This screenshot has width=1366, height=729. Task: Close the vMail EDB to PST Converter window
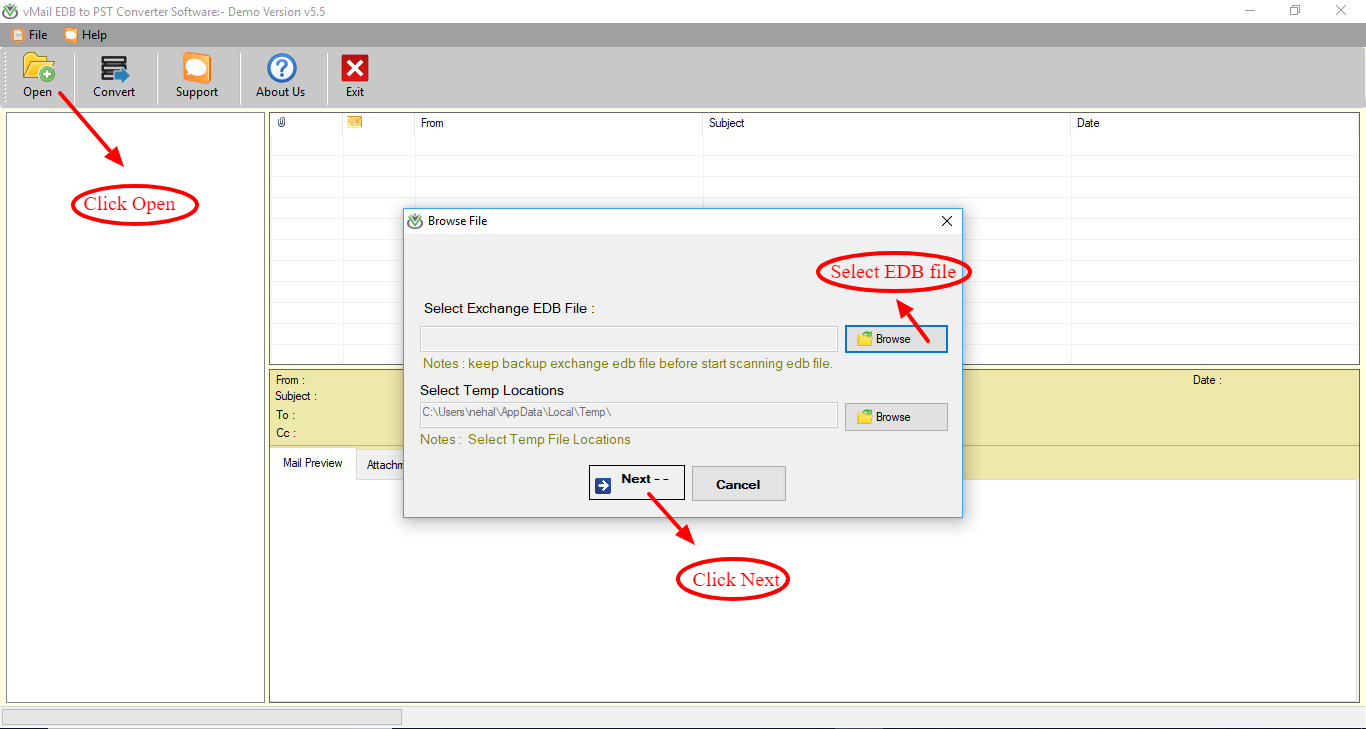(x=1341, y=11)
